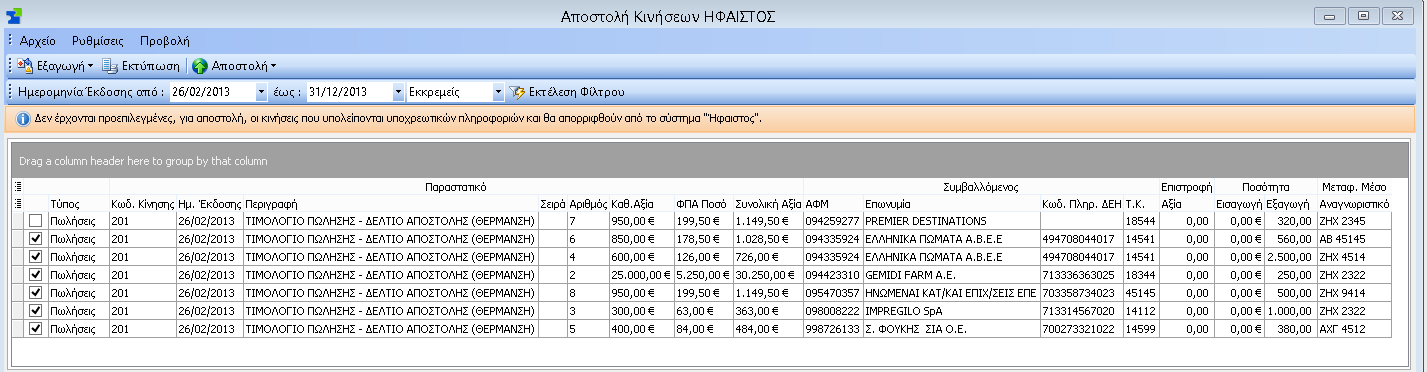The image size is (1427, 372).
Task: Click the Αποστολή button label
Action: pyautogui.click(x=239, y=66)
